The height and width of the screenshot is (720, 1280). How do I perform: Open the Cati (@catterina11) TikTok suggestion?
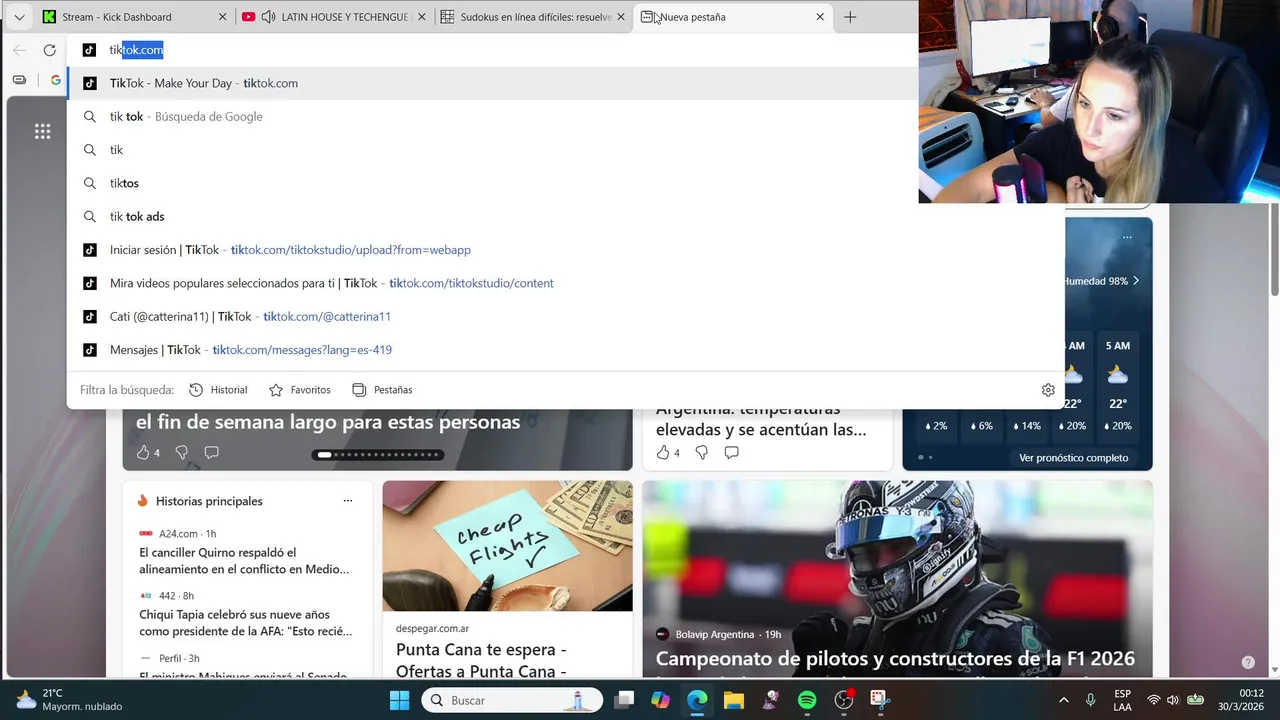click(x=565, y=316)
